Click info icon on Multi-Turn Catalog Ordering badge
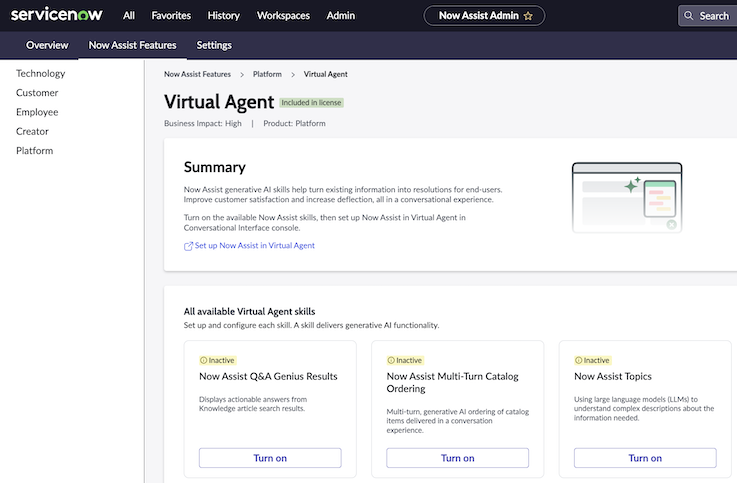737x483 pixels. (391, 360)
